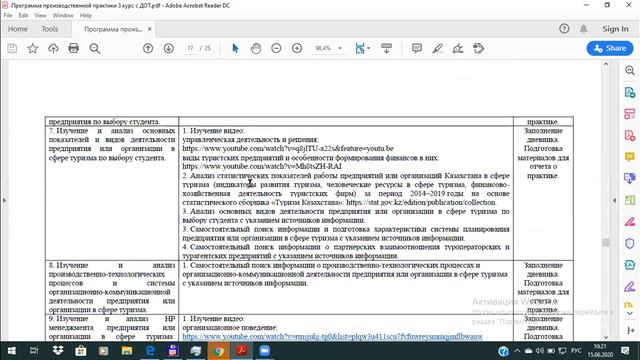Open File Explorer from taskbar

tap(127, 351)
